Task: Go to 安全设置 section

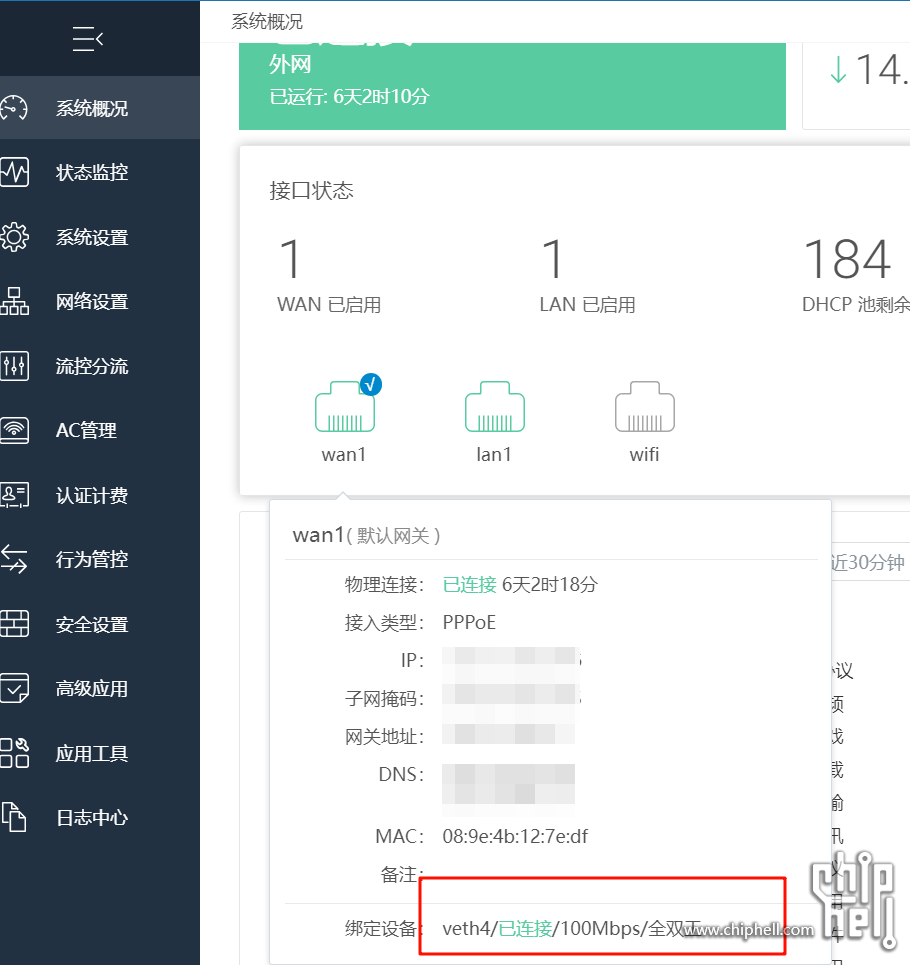Action: 100,624
